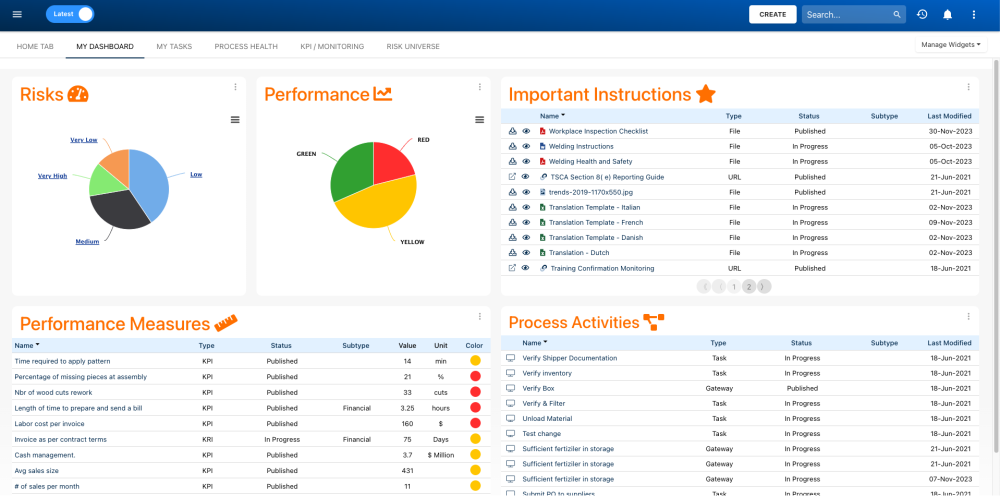The height and width of the screenshot is (496, 1000).
Task: Open Performance Measures widget kebab menu
Action: pyautogui.click(x=480, y=316)
